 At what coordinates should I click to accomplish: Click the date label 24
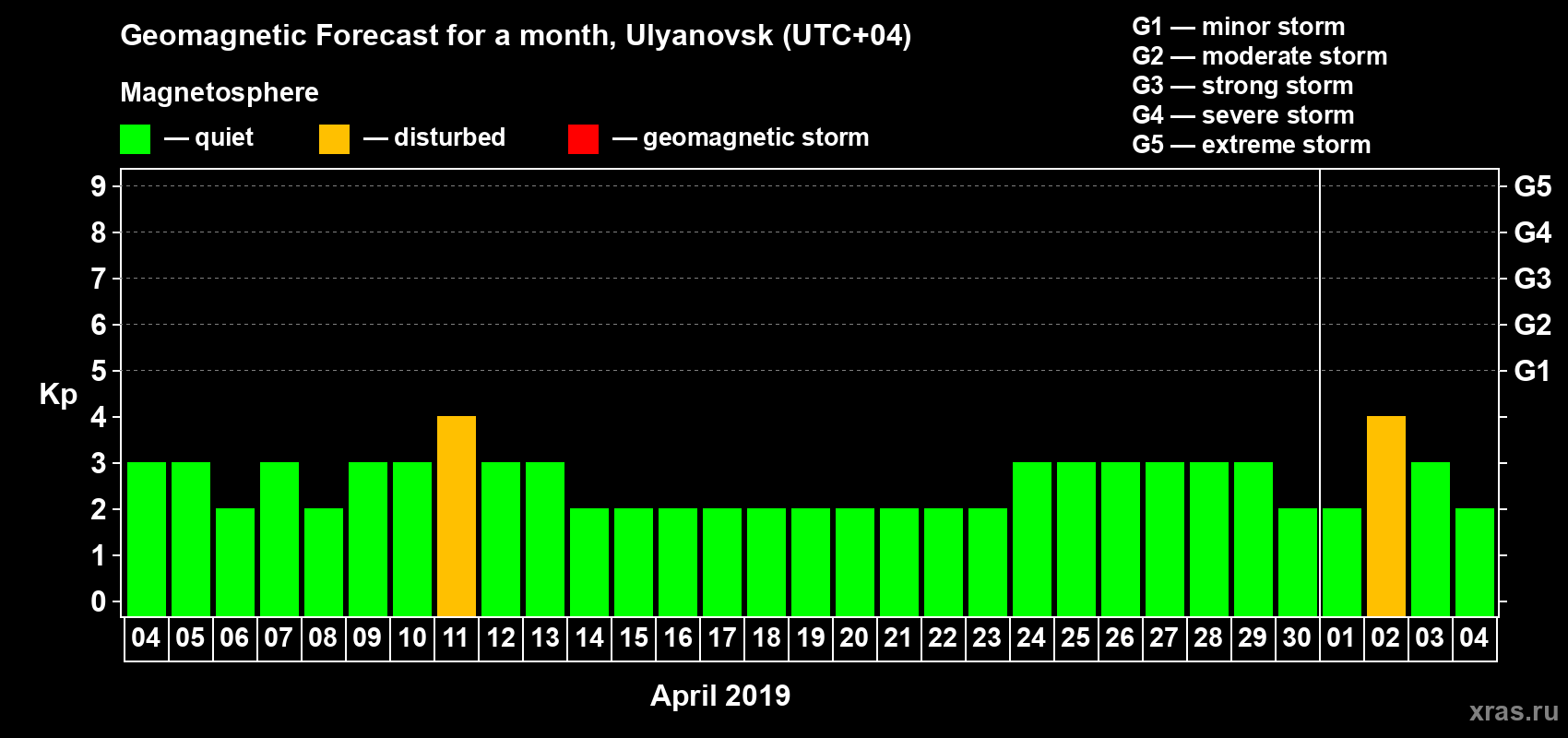(1031, 637)
